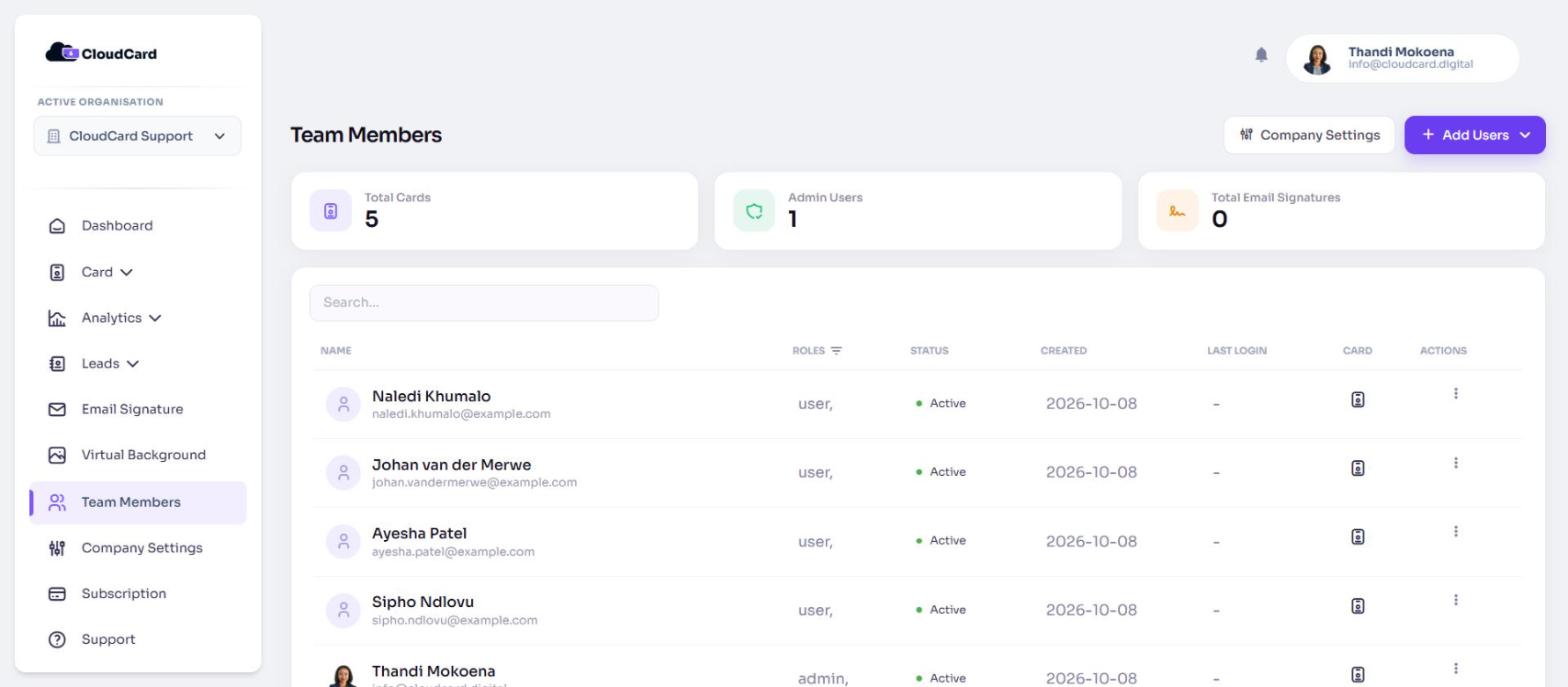Open actions menu for Ayesha Patel

pyautogui.click(x=1455, y=531)
